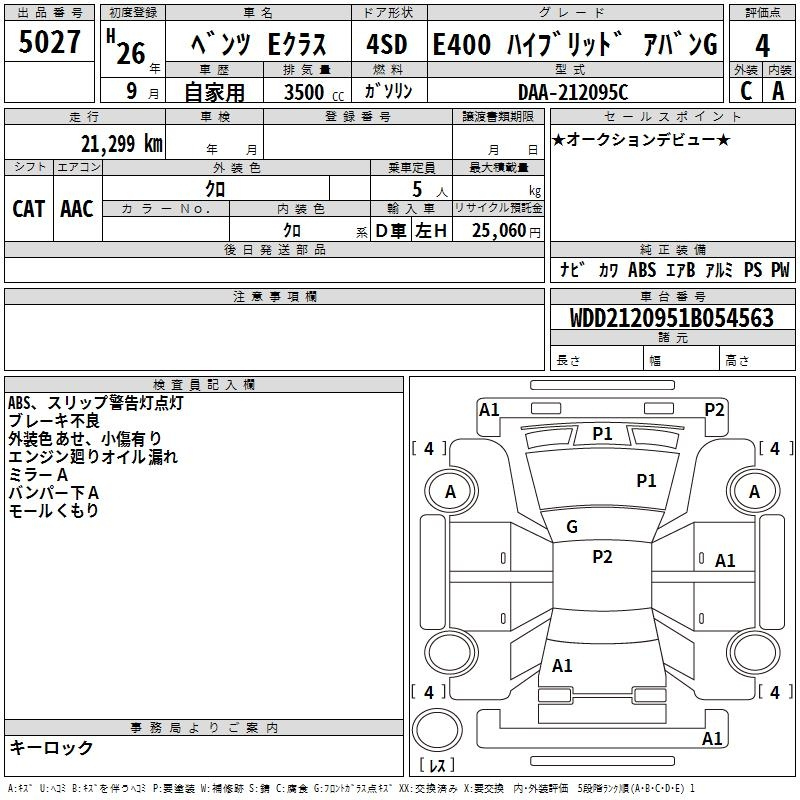
Task: Select the exterior color クロ under 外装色
Action: click(x=215, y=189)
